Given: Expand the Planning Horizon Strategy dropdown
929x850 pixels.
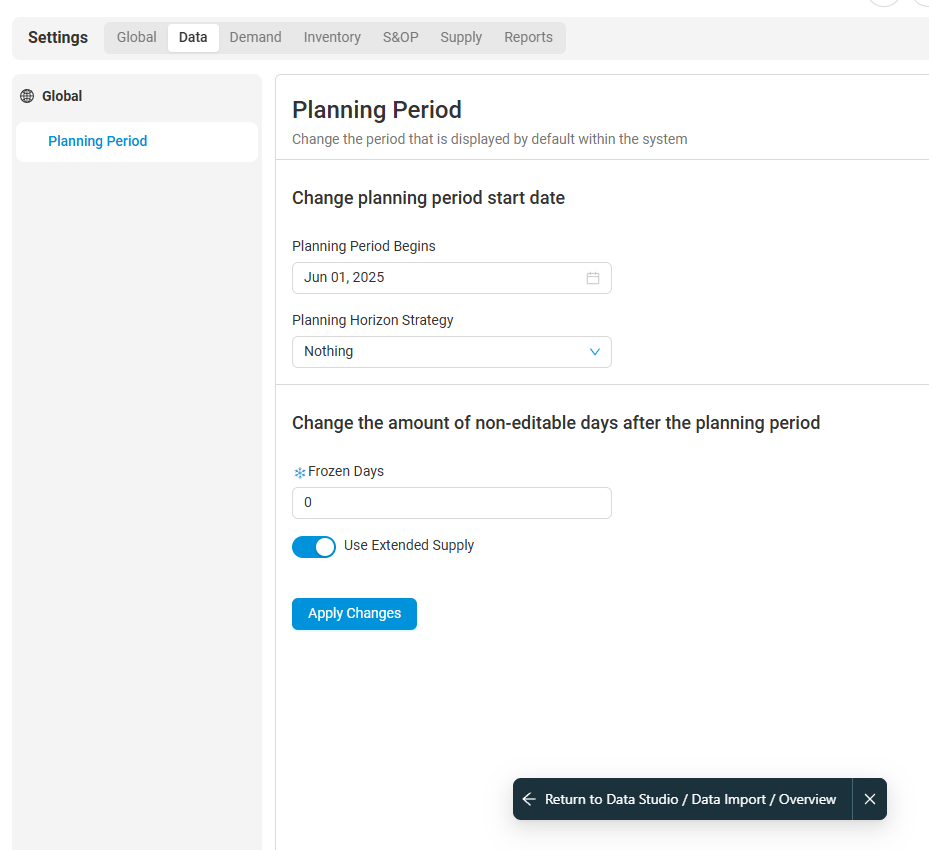Looking at the screenshot, I should tap(451, 352).
